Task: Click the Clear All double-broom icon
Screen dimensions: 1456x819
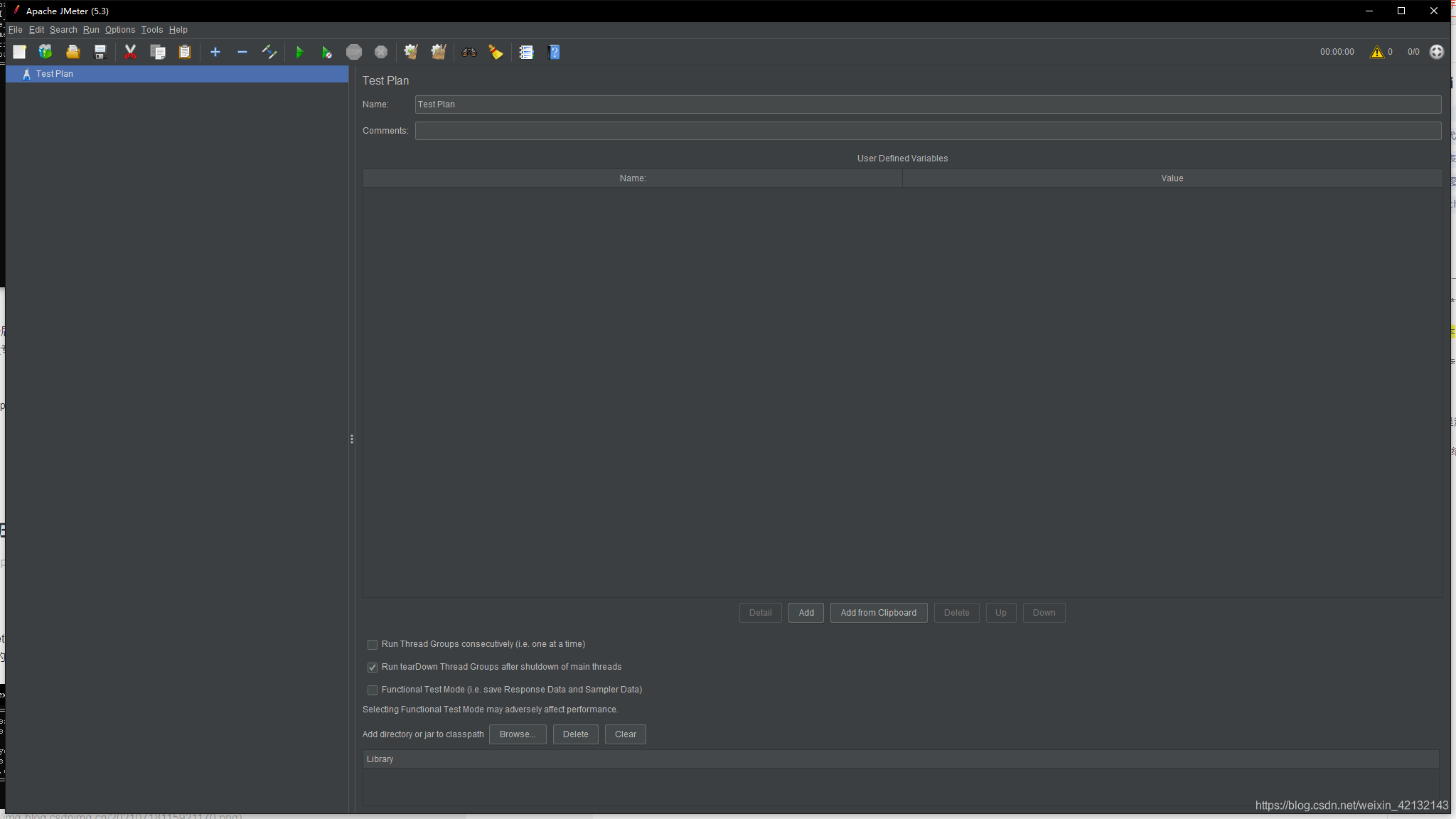Action: [439, 52]
